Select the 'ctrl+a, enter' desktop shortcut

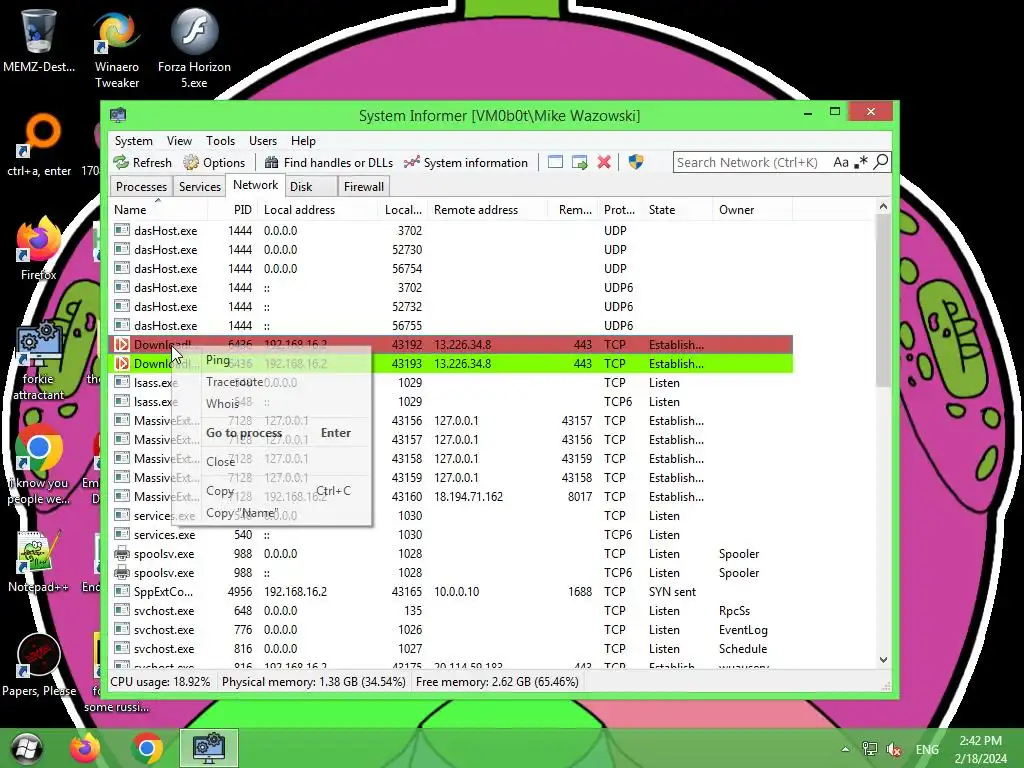[x=39, y=145]
